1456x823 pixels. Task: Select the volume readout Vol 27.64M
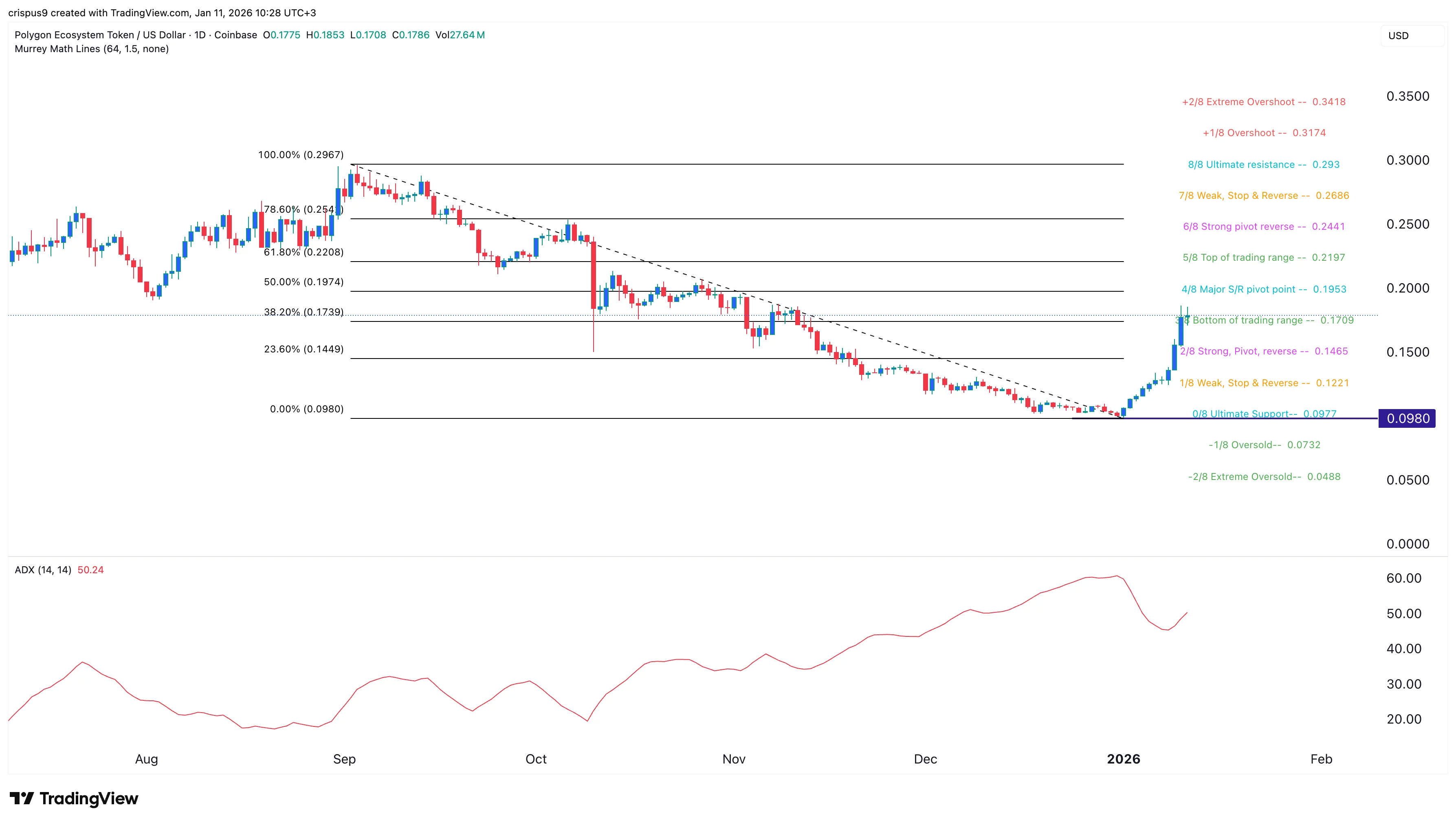coord(460,35)
